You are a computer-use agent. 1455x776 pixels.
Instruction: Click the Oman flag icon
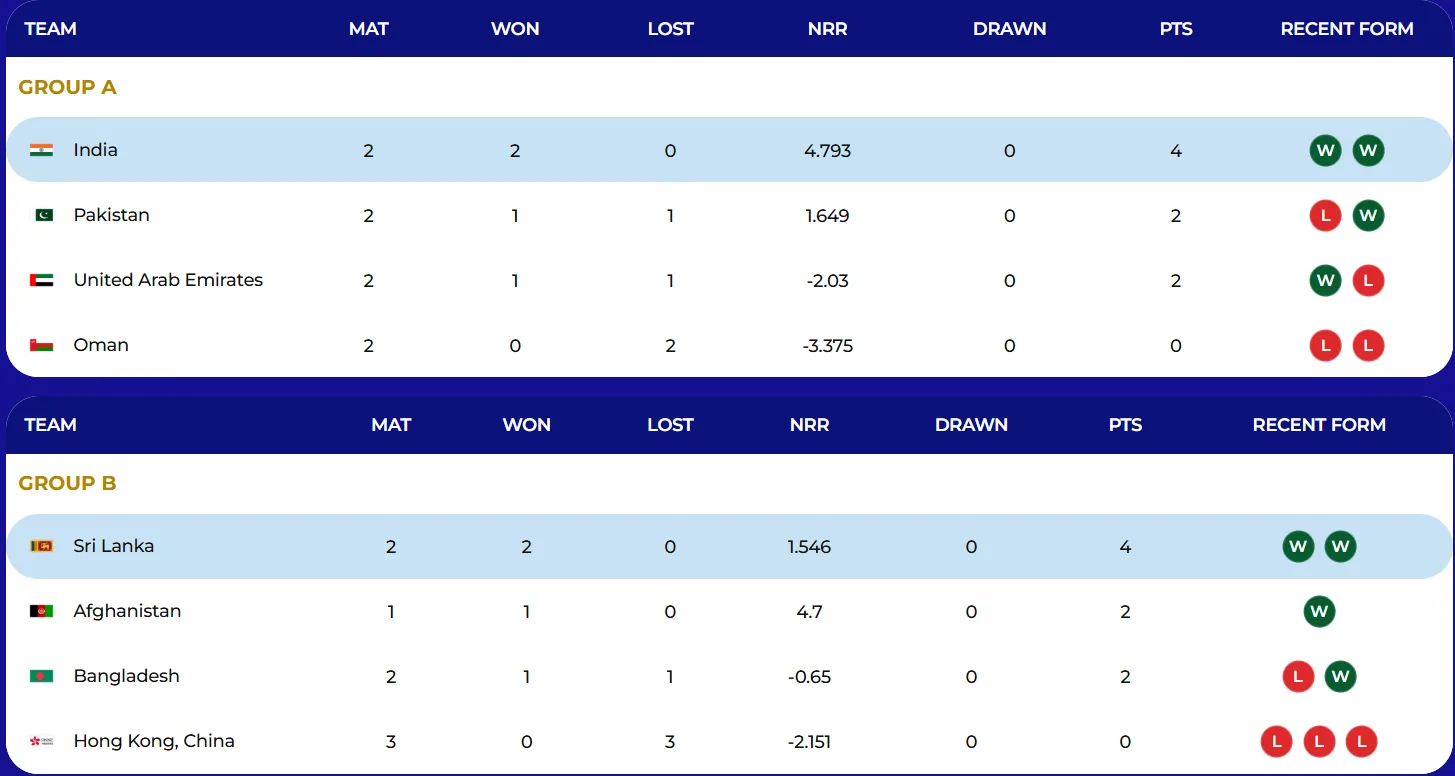click(x=41, y=345)
